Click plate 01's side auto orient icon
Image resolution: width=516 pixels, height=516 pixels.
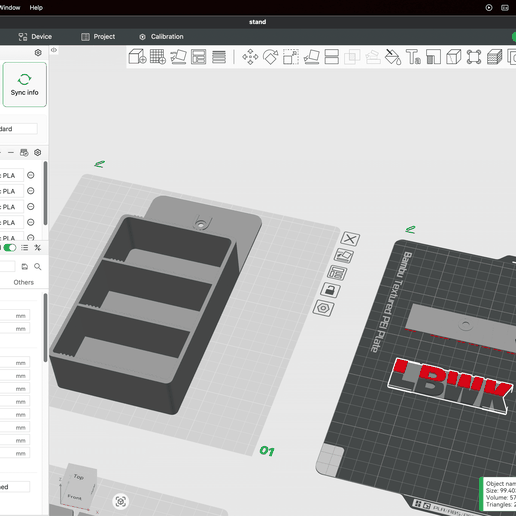pyautogui.click(x=344, y=256)
